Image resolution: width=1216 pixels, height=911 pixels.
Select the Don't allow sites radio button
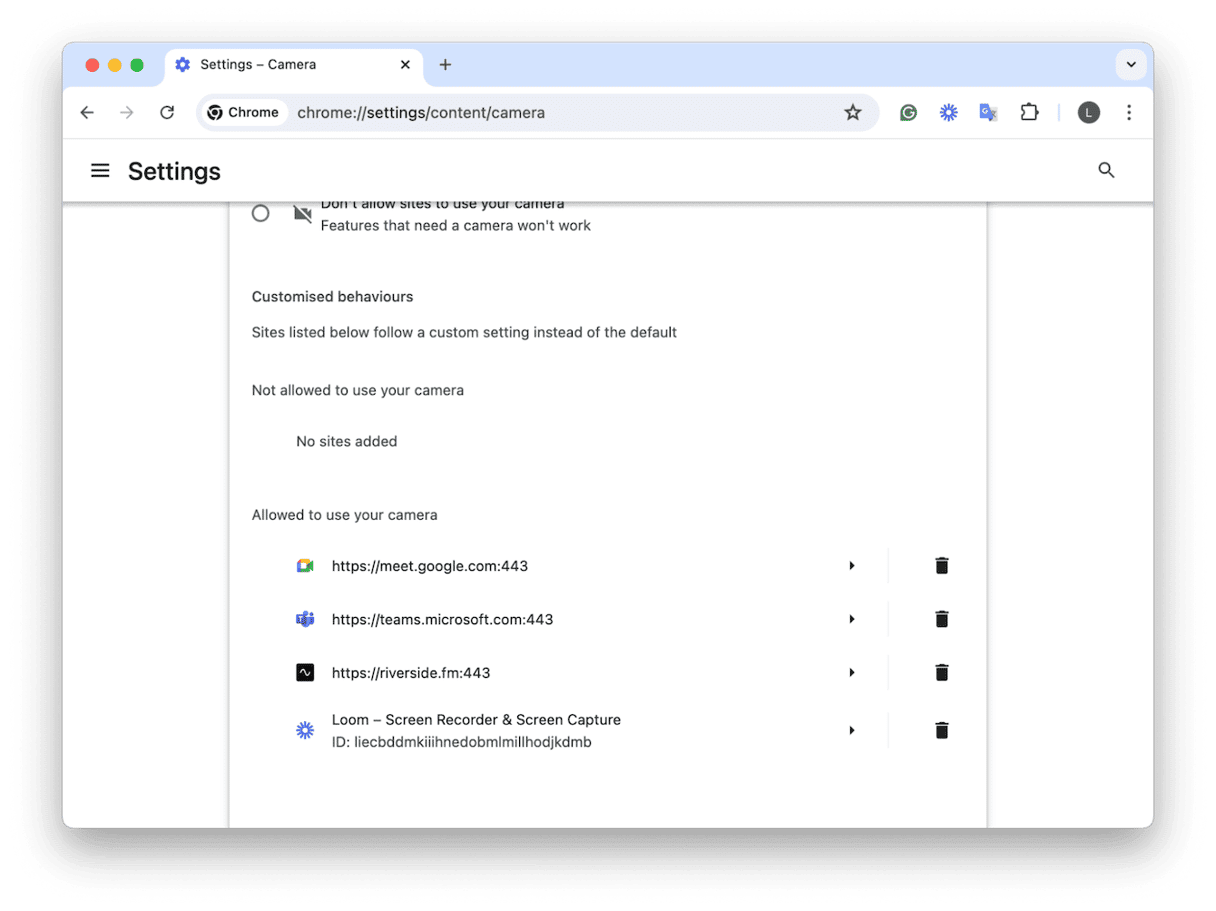point(260,213)
